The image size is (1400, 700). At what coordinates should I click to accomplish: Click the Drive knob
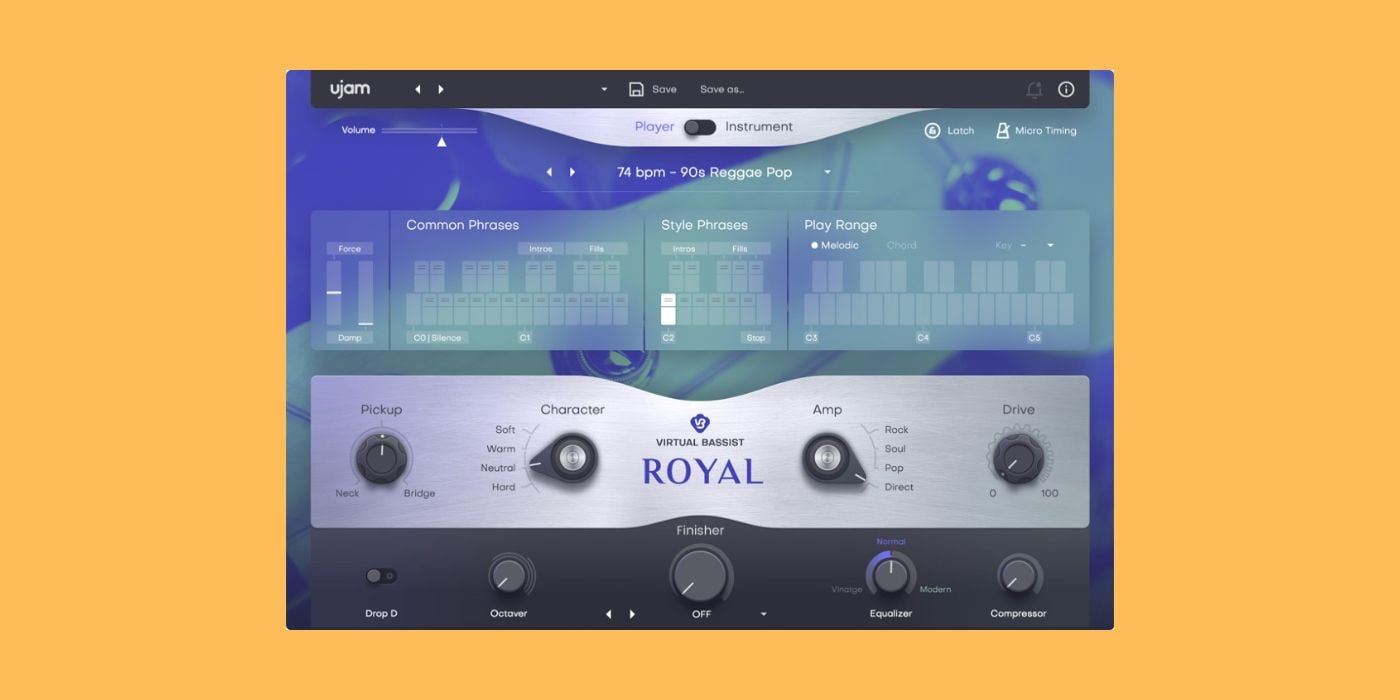tap(1018, 459)
